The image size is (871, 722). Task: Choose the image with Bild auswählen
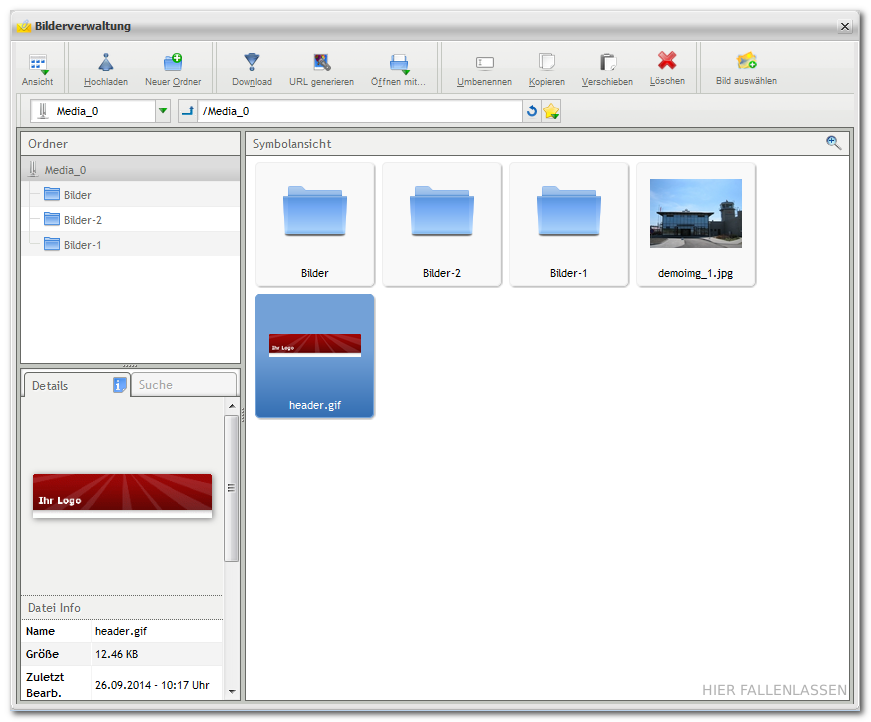(x=746, y=62)
